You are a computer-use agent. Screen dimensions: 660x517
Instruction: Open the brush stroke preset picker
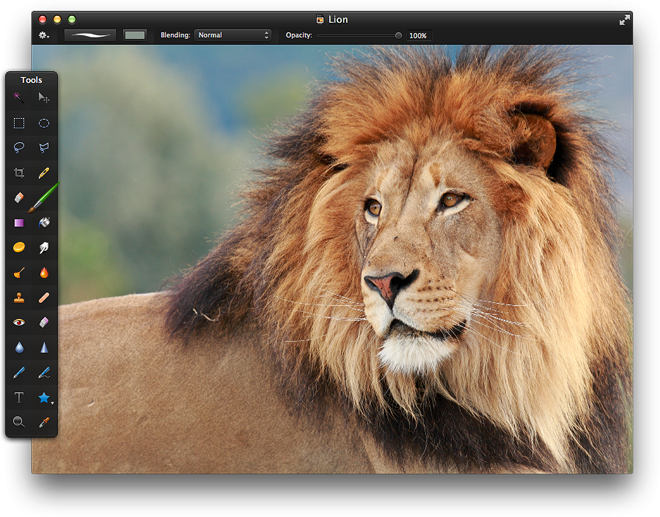click(x=90, y=35)
